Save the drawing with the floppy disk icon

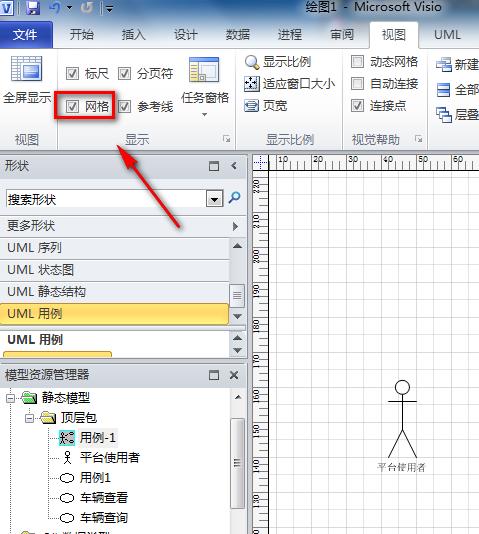tap(33, 7)
